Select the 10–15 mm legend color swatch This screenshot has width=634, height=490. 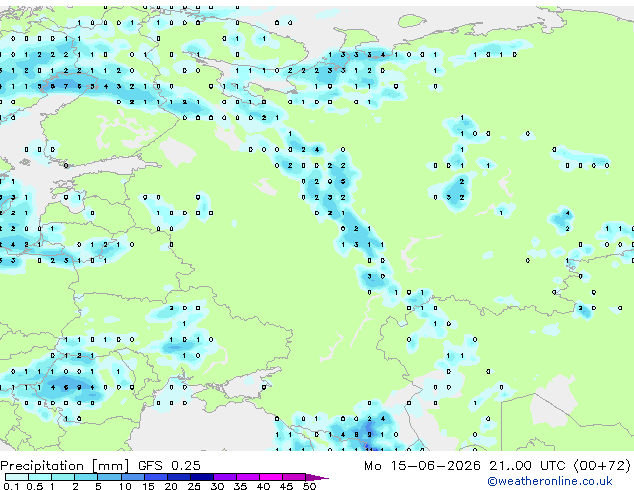pos(133,477)
